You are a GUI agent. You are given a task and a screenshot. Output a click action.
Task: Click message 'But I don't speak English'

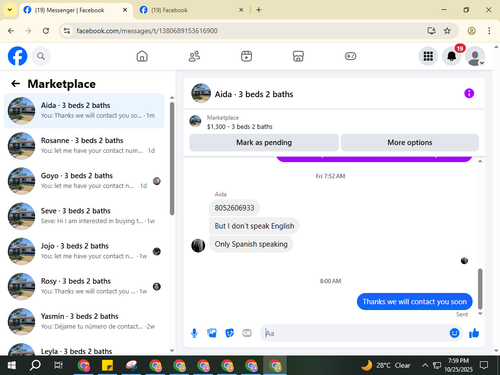[254, 226]
